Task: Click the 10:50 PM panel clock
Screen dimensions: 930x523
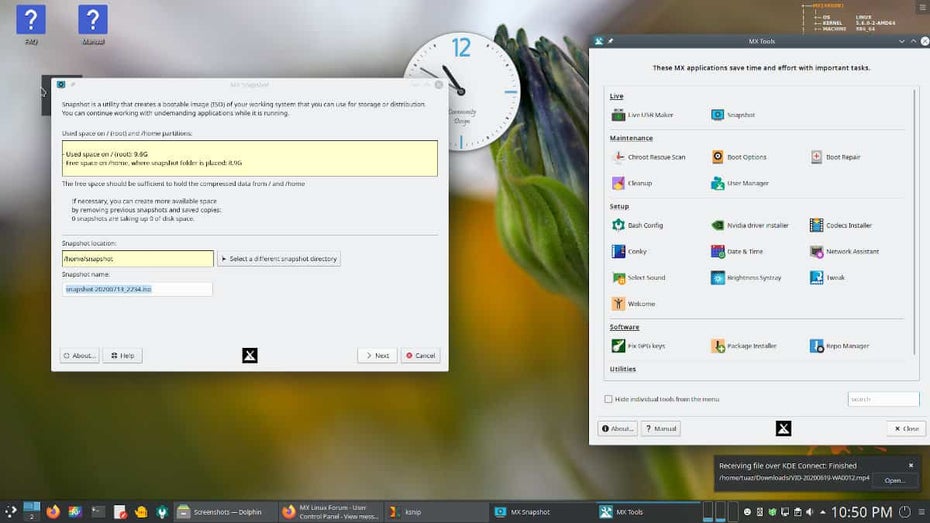Action: [x=862, y=512]
